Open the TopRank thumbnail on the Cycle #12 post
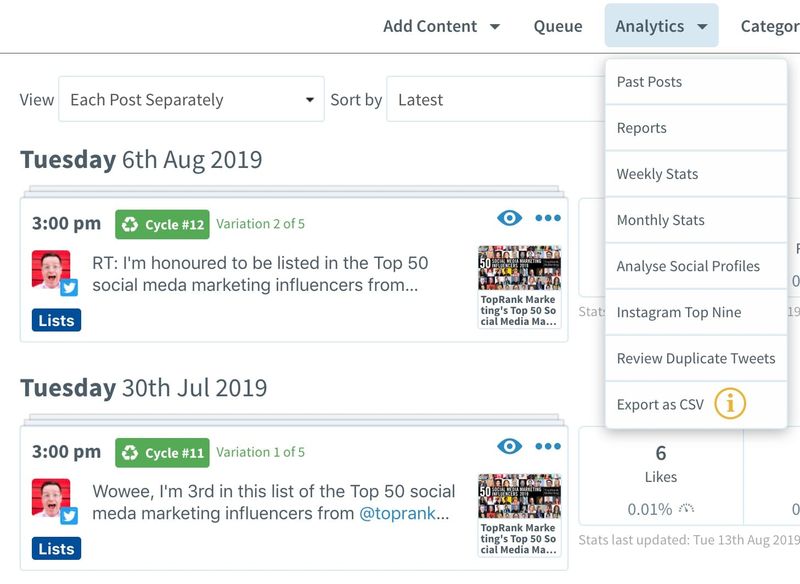 coord(519,287)
